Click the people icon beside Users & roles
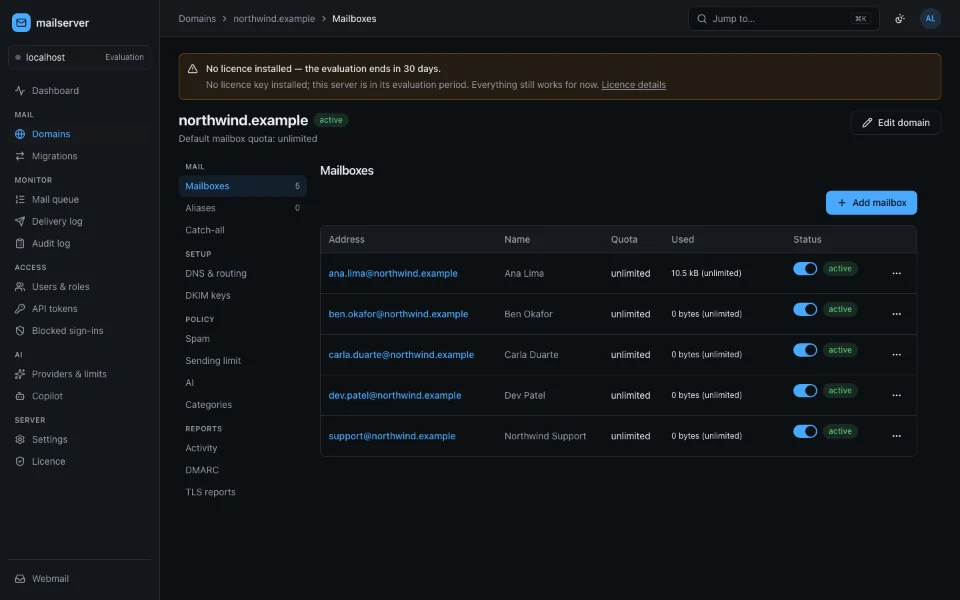Screen dimensions: 960x600 (20, 287)
